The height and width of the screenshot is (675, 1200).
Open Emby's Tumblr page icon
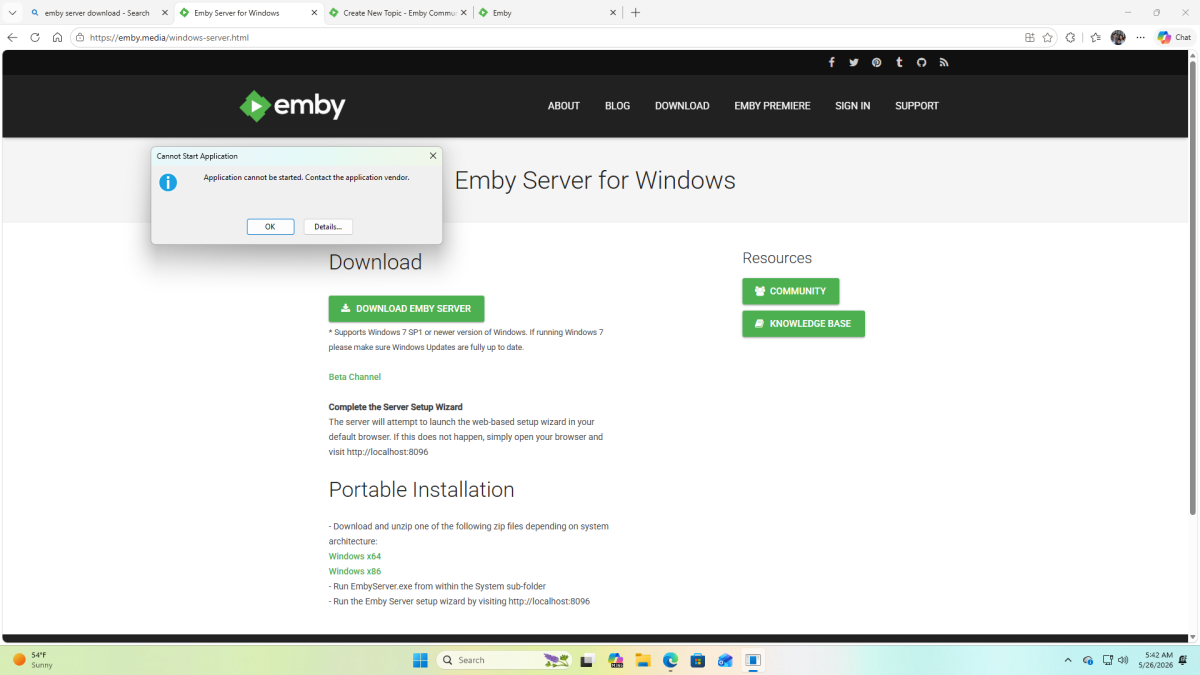[x=899, y=62]
